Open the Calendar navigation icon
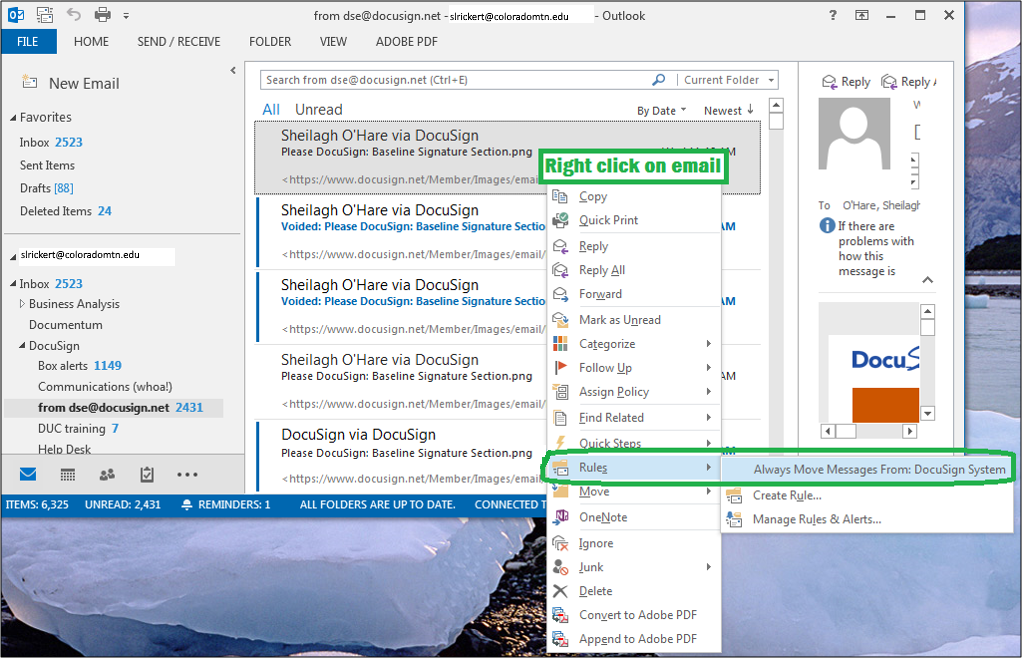 pyautogui.click(x=68, y=475)
